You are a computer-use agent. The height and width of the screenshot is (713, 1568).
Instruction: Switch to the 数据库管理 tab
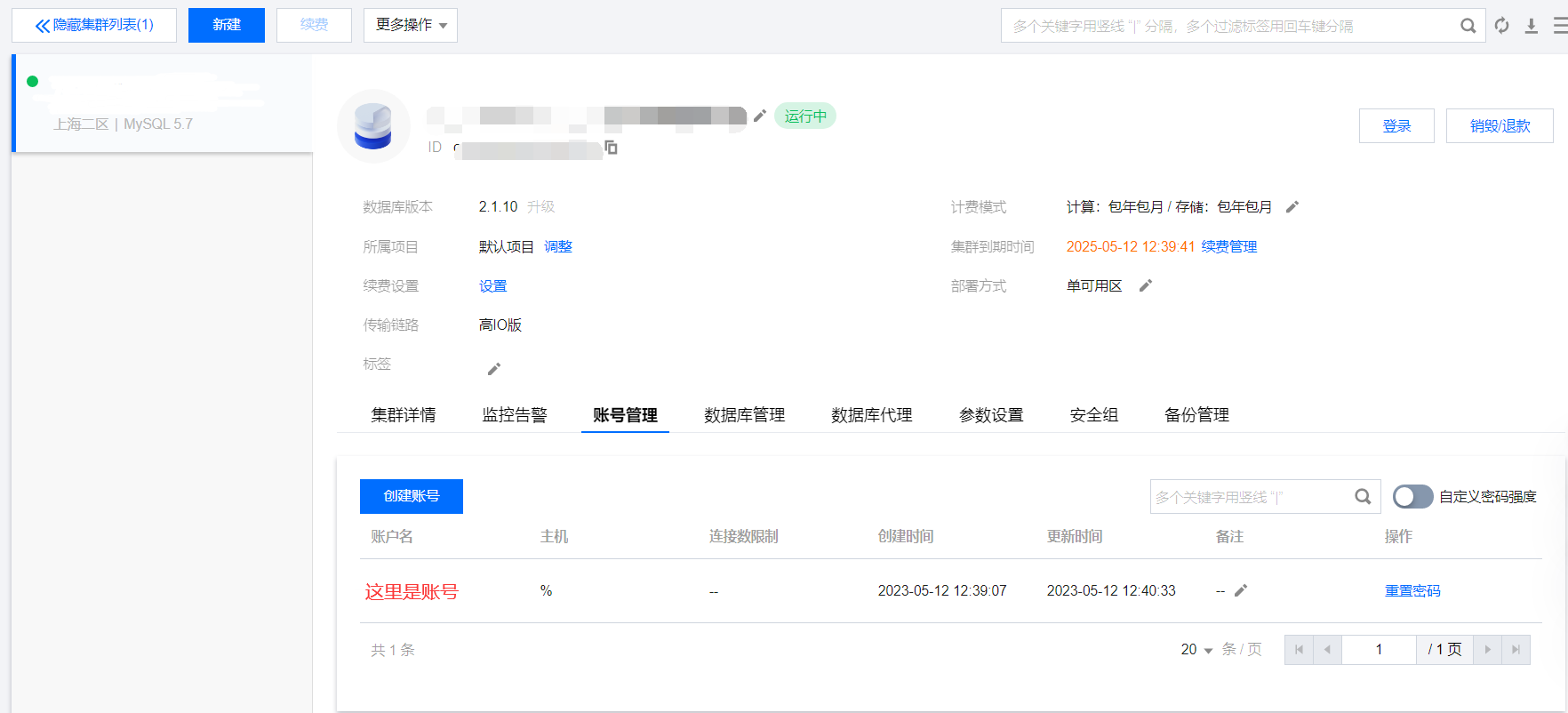pyautogui.click(x=744, y=415)
